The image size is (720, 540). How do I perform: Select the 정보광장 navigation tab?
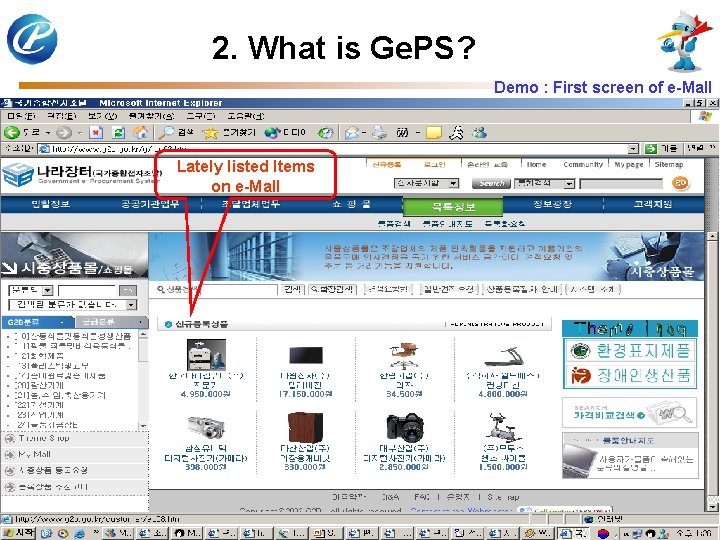(552, 204)
